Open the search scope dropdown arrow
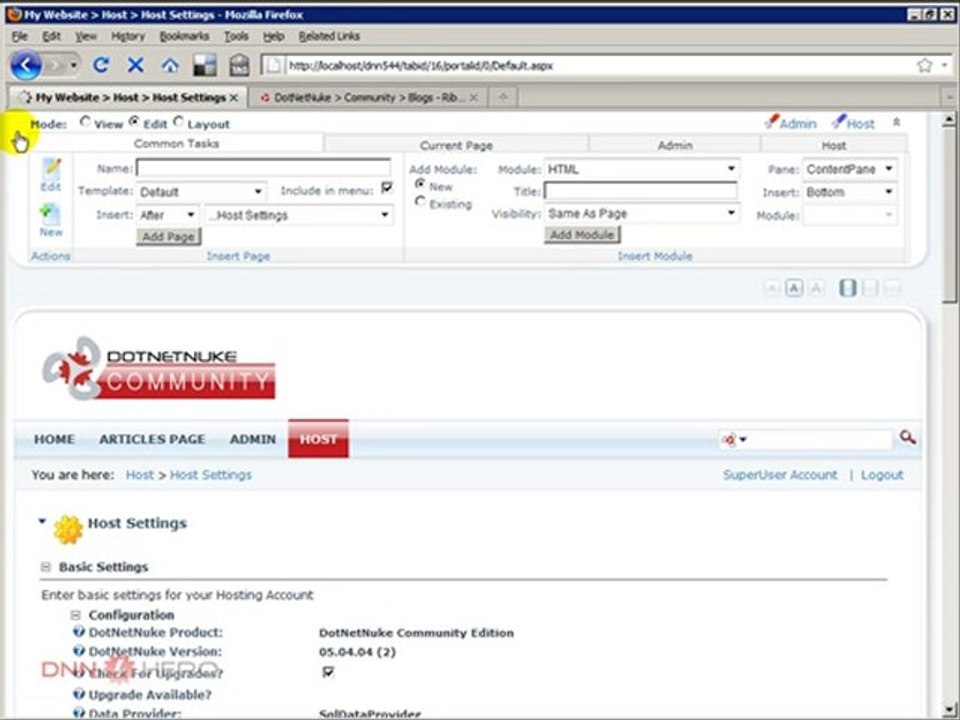960x720 pixels. (x=743, y=439)
